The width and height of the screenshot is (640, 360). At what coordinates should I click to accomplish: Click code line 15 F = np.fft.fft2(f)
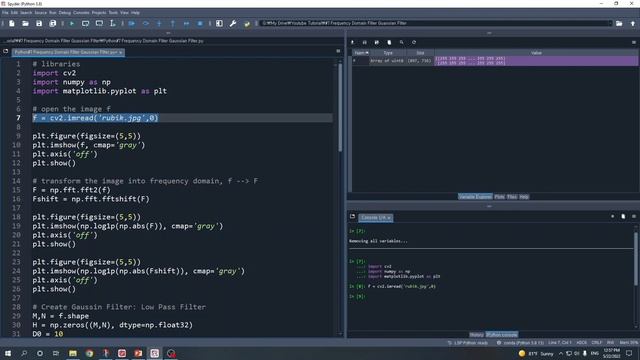71,190
